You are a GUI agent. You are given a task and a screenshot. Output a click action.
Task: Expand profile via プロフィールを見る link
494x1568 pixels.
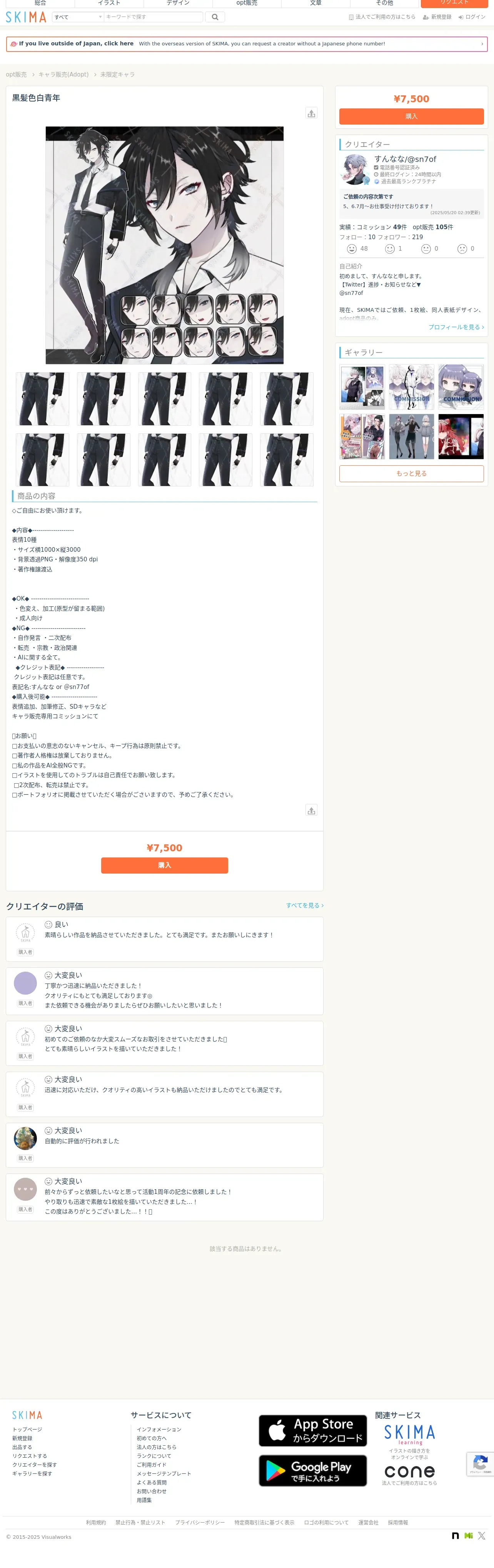(456, 327)
